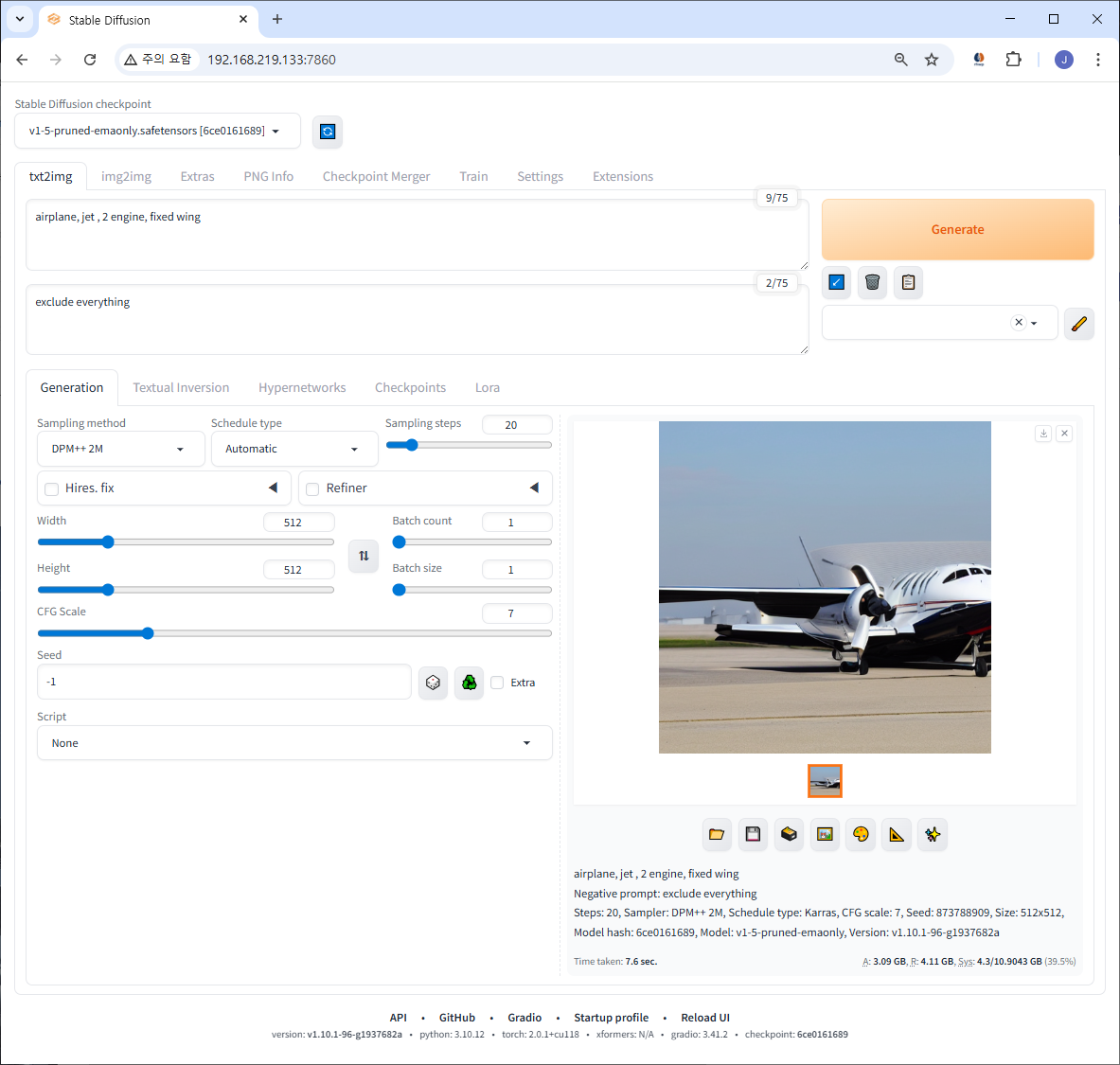Viewport: 1120px width, 1065px height.
Task: Switch to Lora tab
Action: [488, 388]
